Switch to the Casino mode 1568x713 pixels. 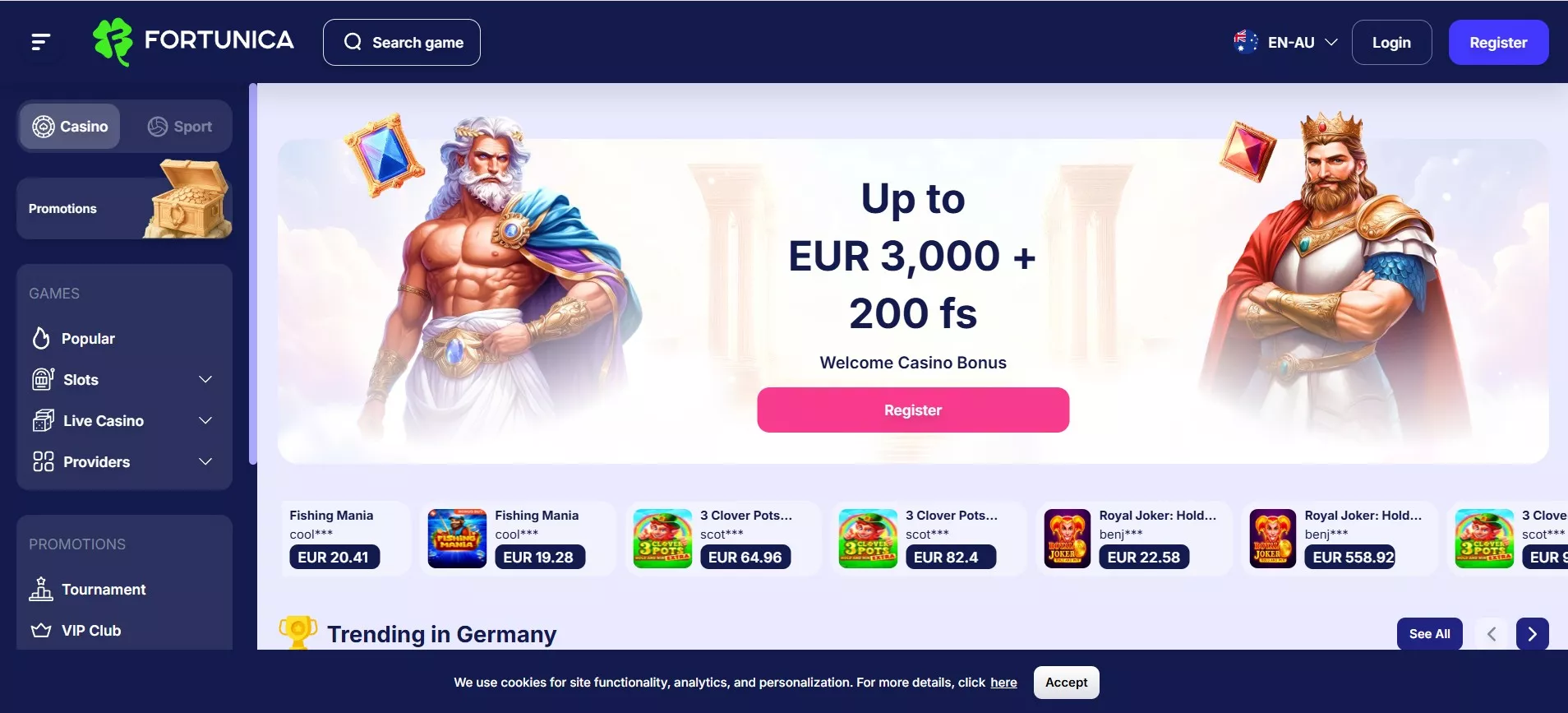(71, 127)
